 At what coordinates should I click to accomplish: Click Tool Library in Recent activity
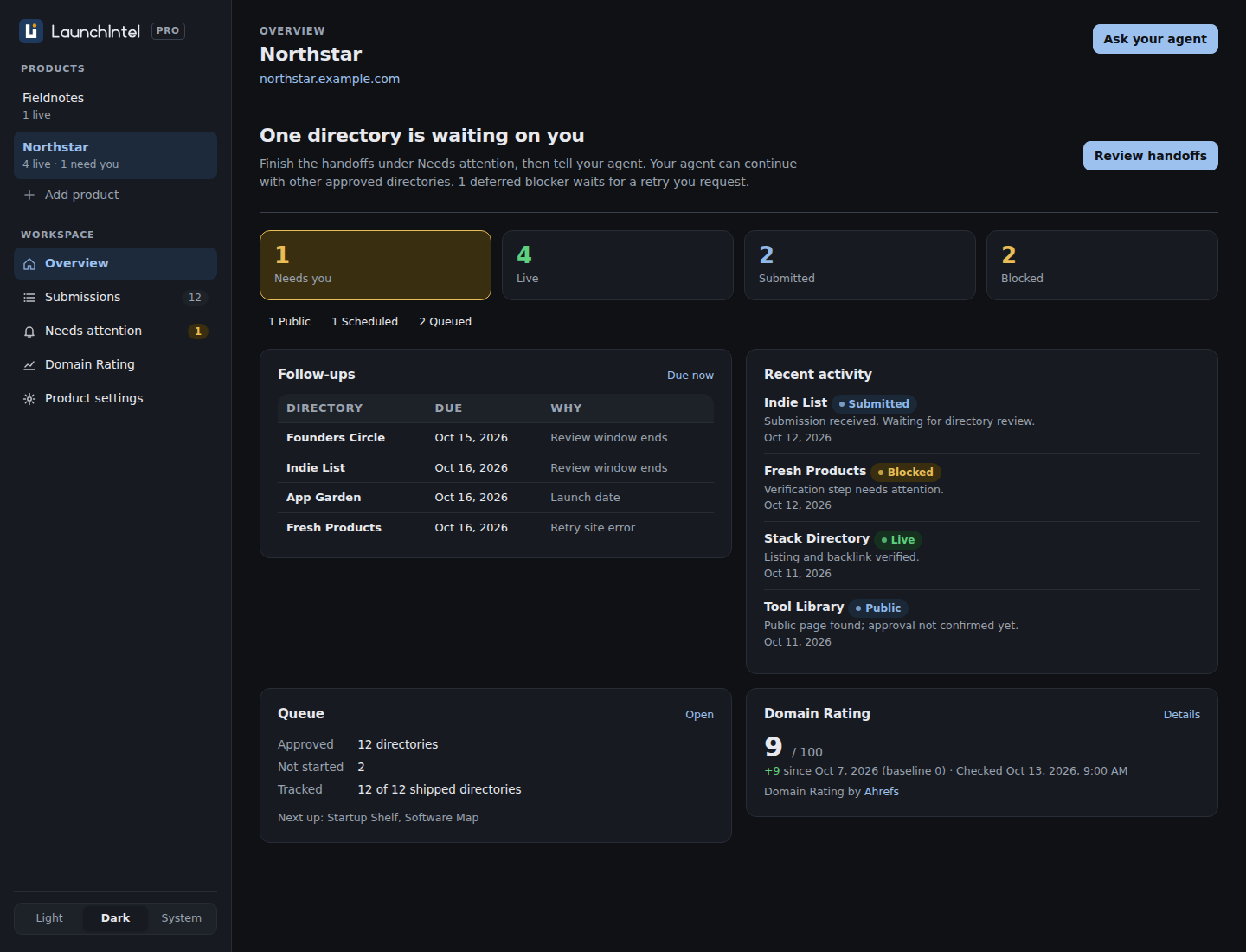pos(804,607)
